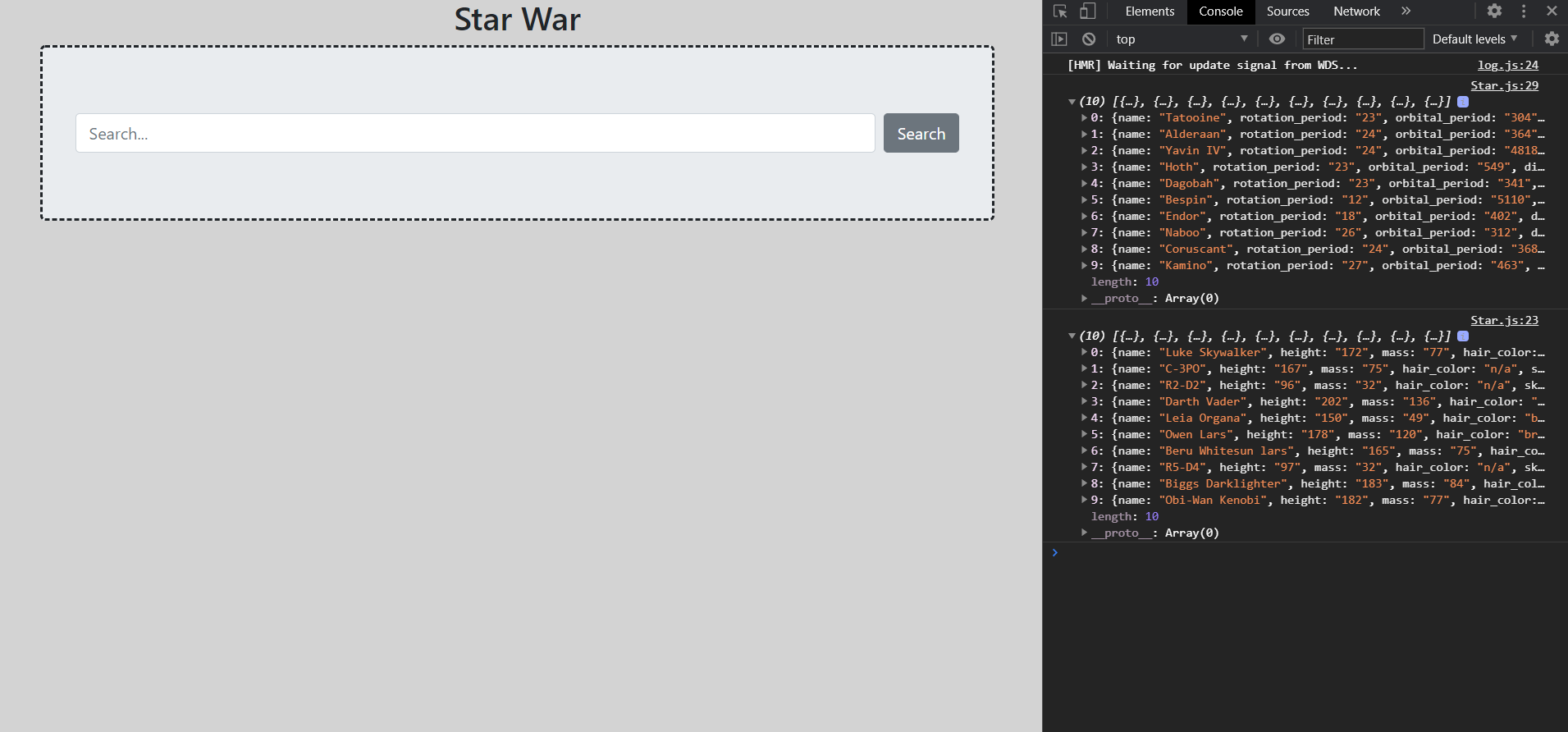Expand the Leia Organa object entry
Screen dimensions: 1568x732
coord(1084,419)
